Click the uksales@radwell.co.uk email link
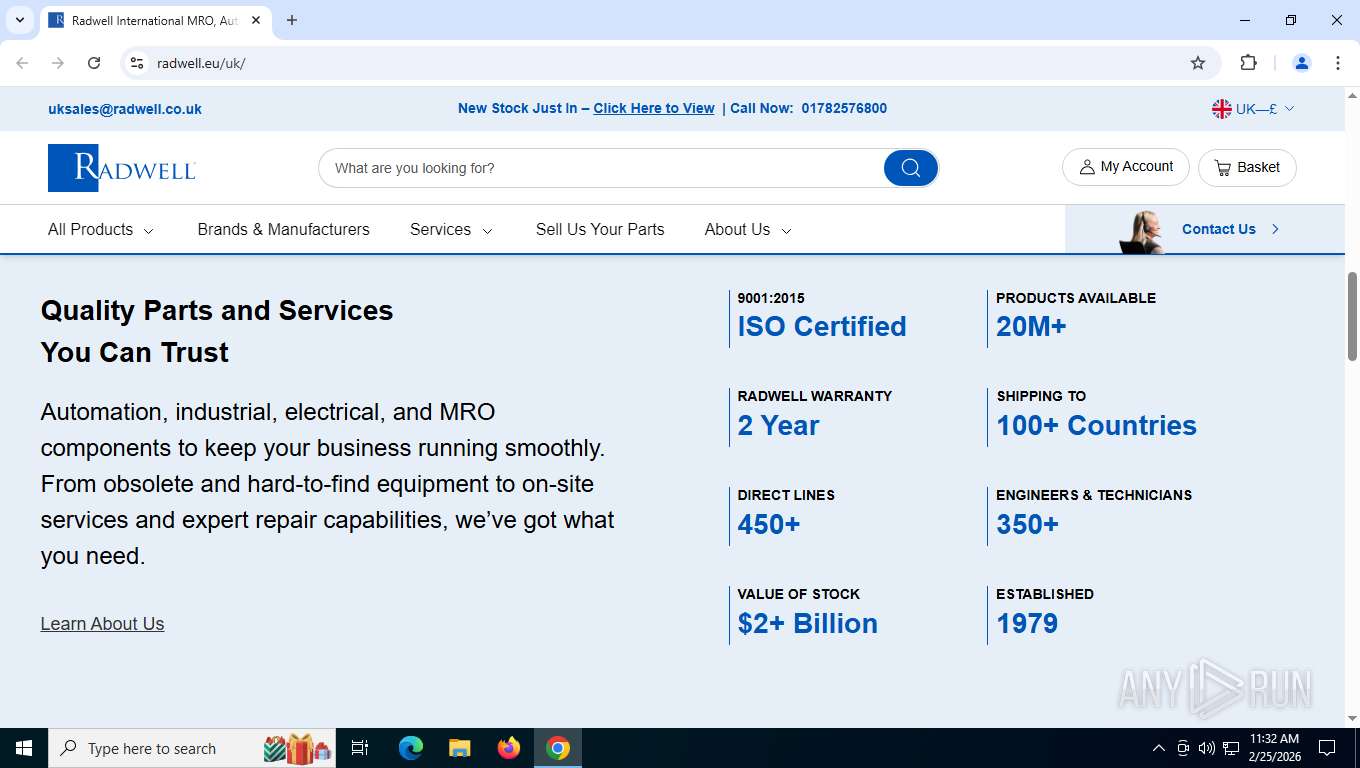 tap(125, 109)
